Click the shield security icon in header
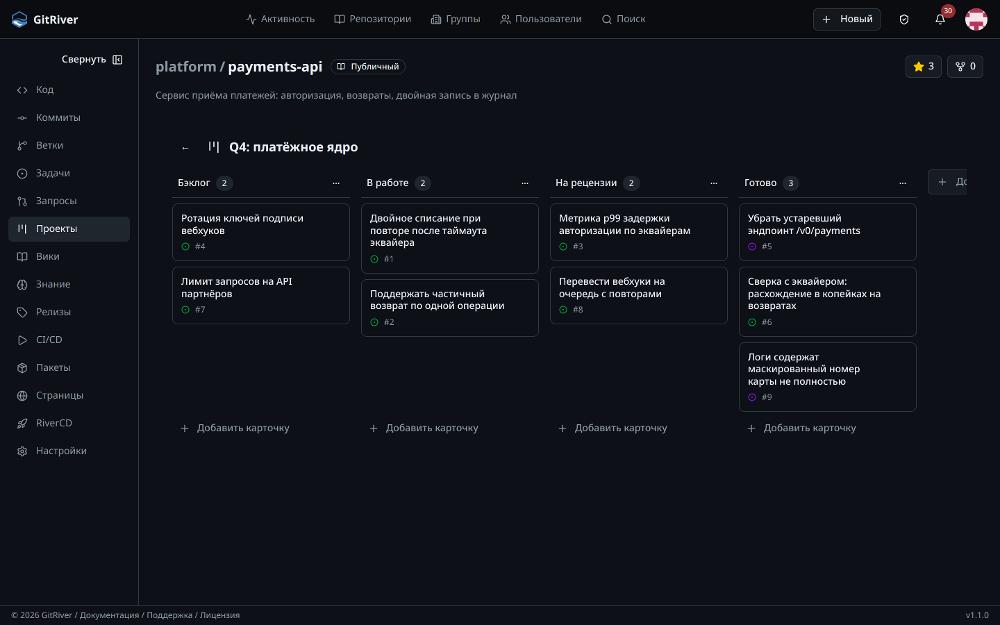Screen dimensions: 1000x625 click(904, 19)
